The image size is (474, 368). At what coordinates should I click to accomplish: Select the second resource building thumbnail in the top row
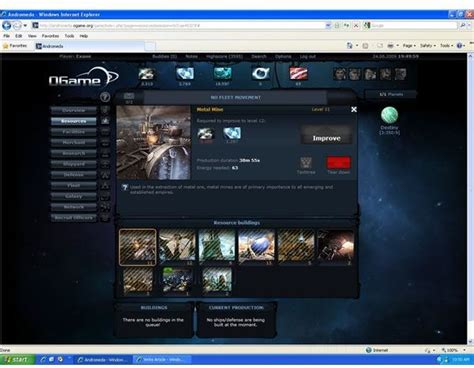pos(177,247)
